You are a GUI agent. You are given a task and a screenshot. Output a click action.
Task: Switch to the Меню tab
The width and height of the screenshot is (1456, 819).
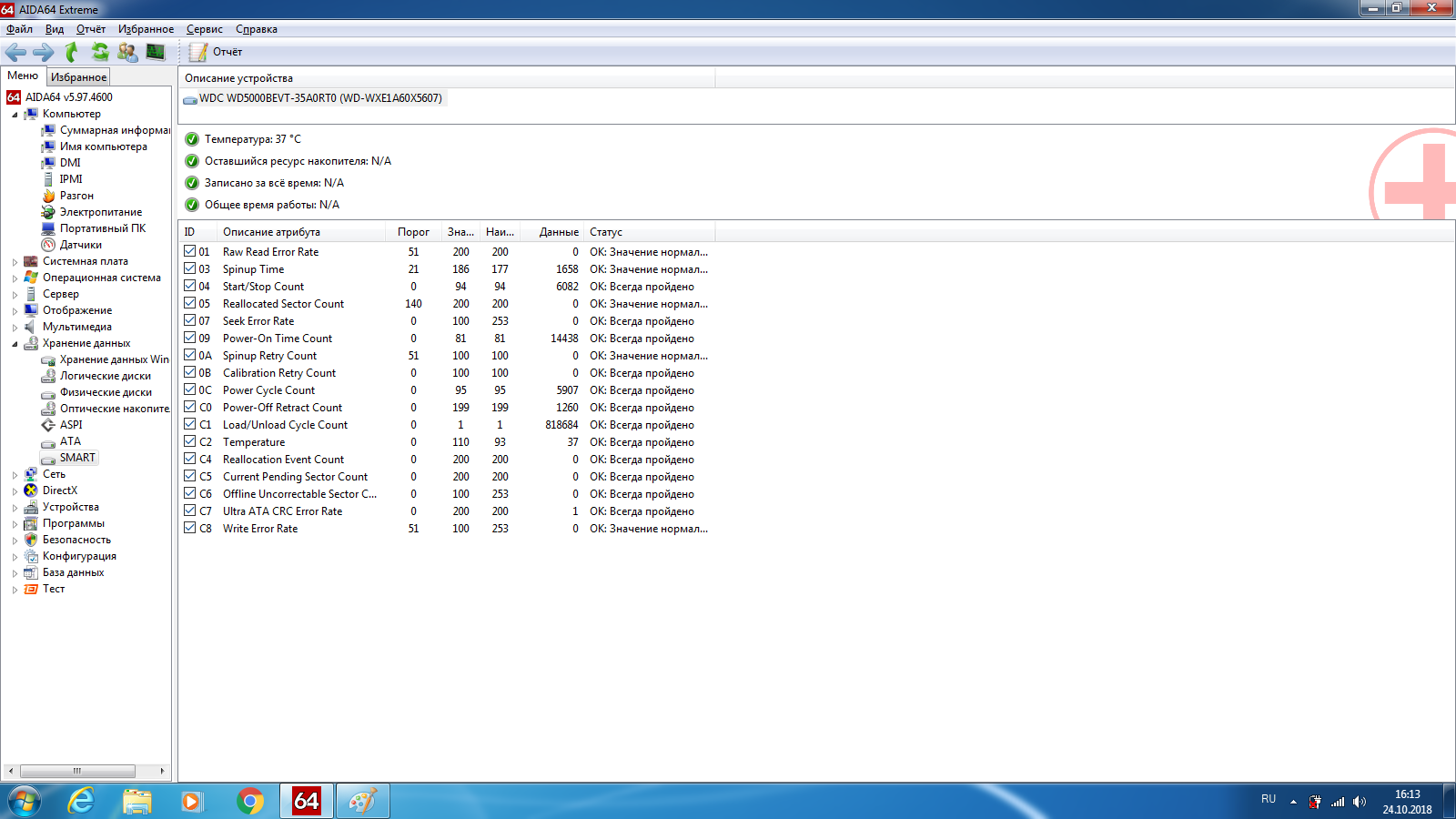[23, 76]
